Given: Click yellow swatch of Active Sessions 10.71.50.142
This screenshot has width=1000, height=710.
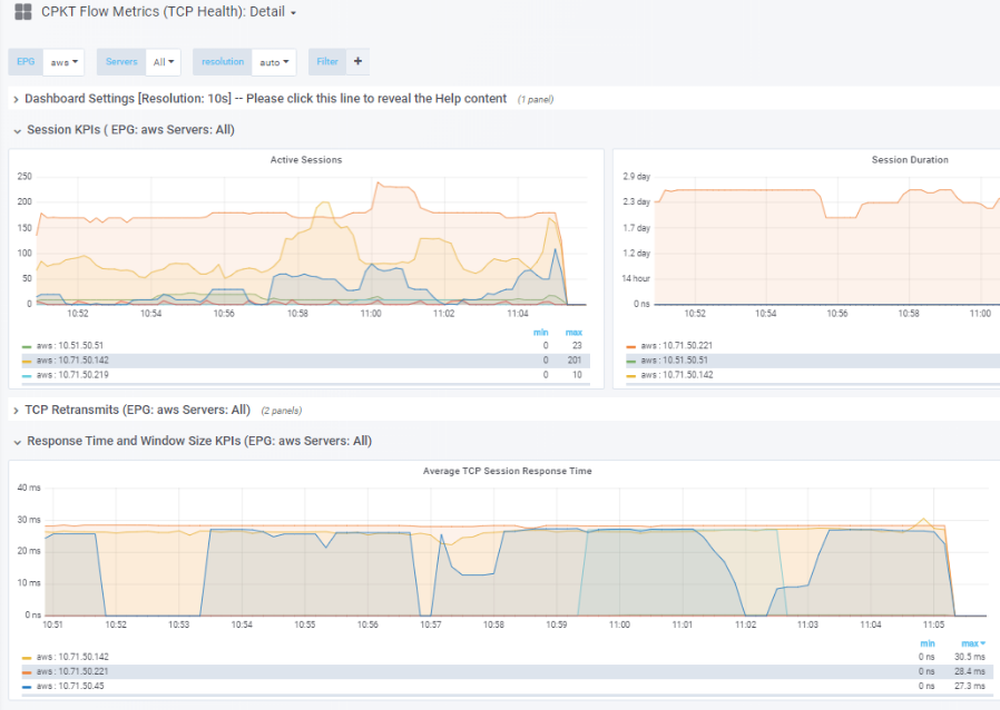Looking at the screenshot, I should tap(27, 361).
